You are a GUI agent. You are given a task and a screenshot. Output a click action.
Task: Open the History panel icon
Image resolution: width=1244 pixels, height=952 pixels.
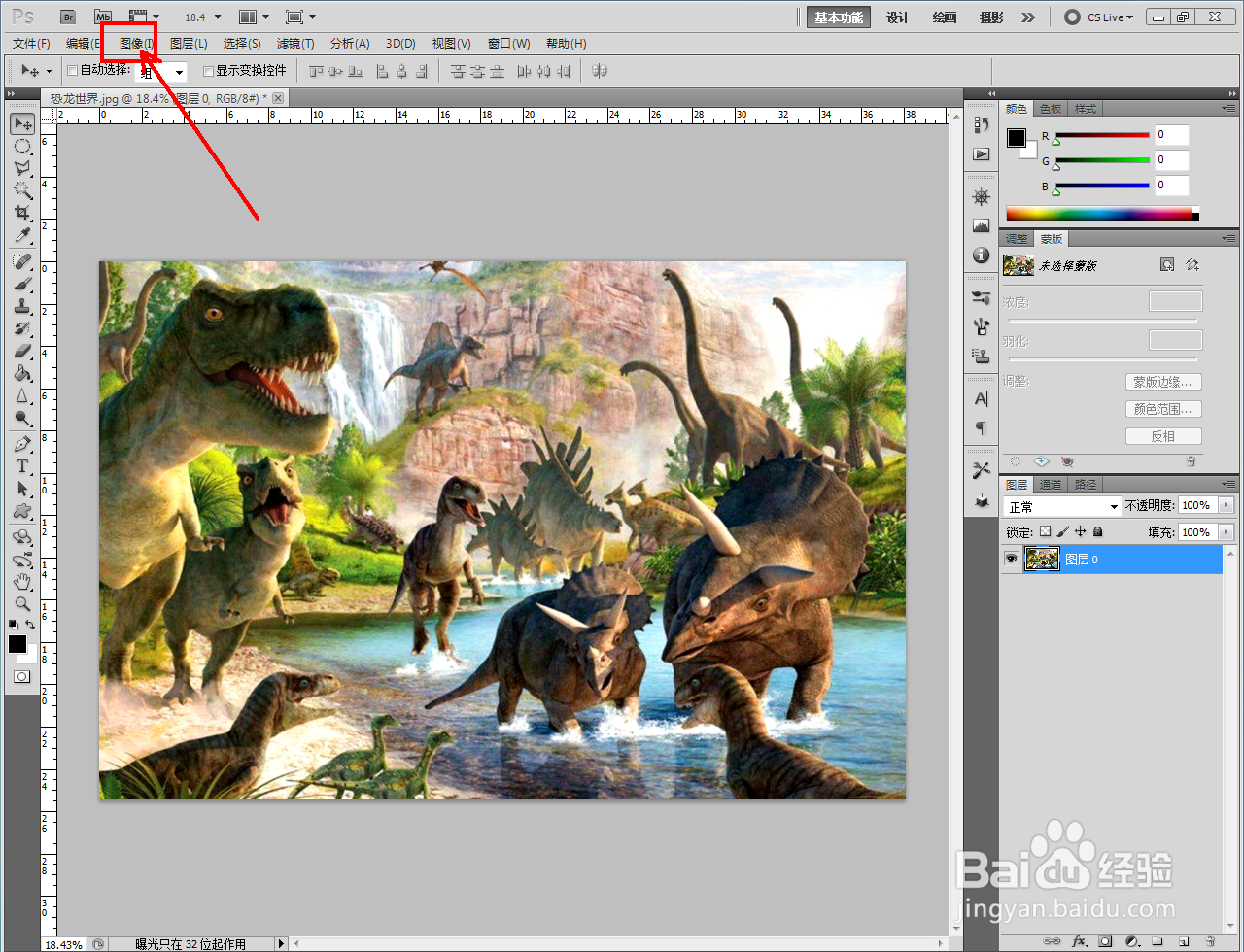[x=982, y=125]
